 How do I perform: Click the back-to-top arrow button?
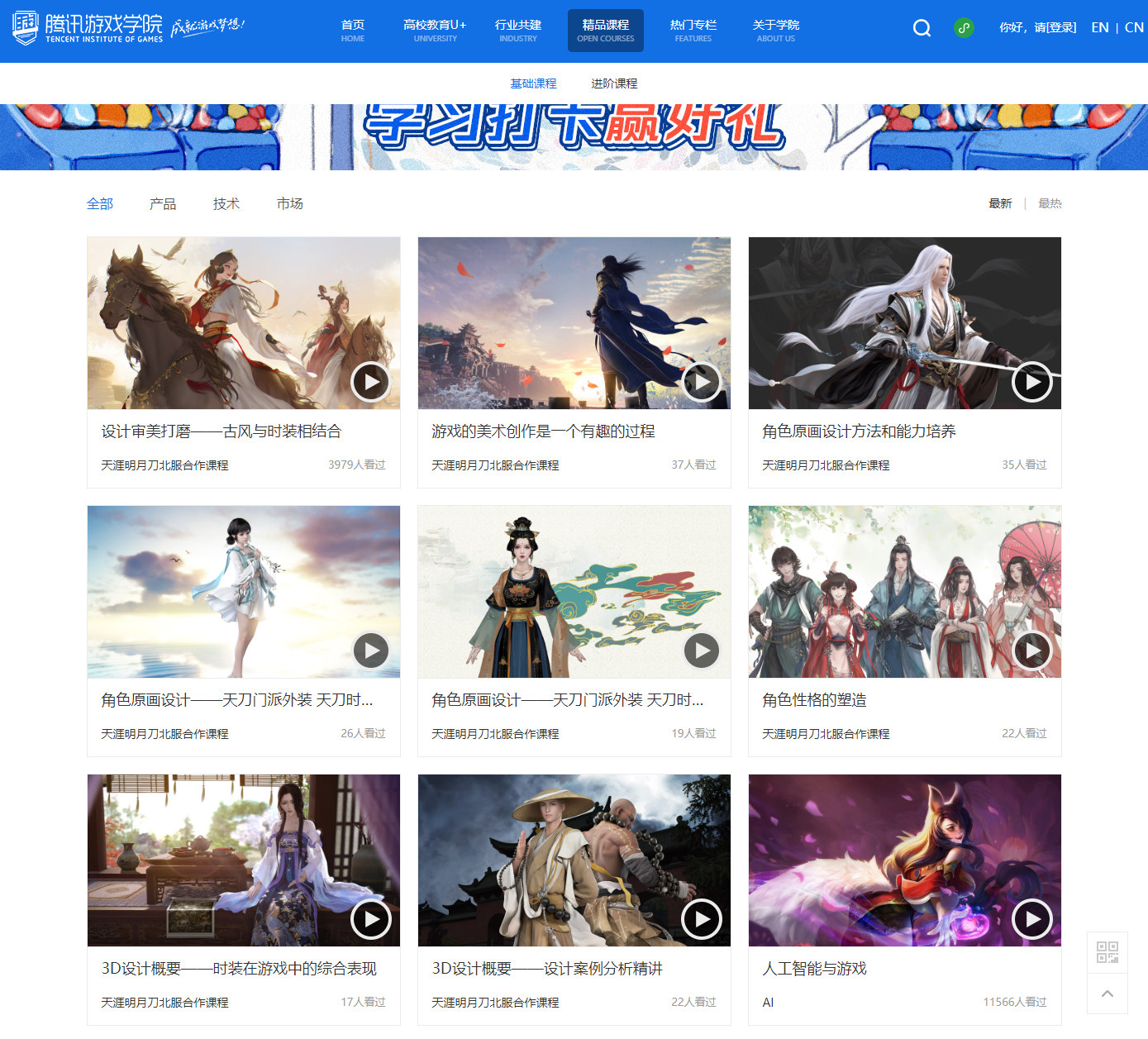pos(1108,994)
